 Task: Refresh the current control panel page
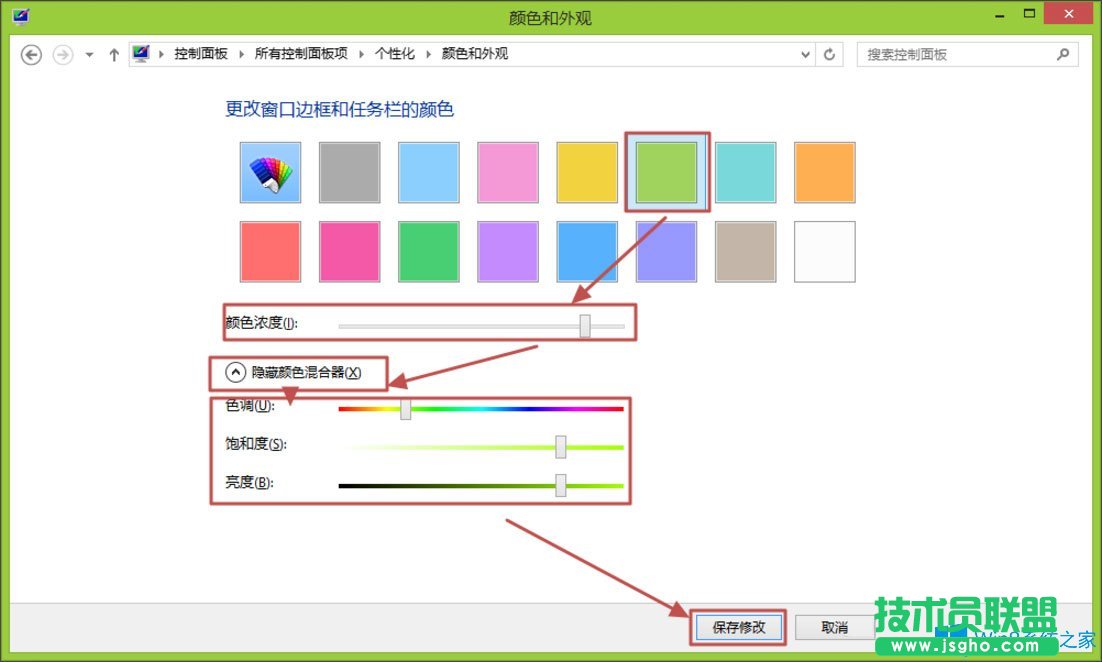tap(830, 54)
